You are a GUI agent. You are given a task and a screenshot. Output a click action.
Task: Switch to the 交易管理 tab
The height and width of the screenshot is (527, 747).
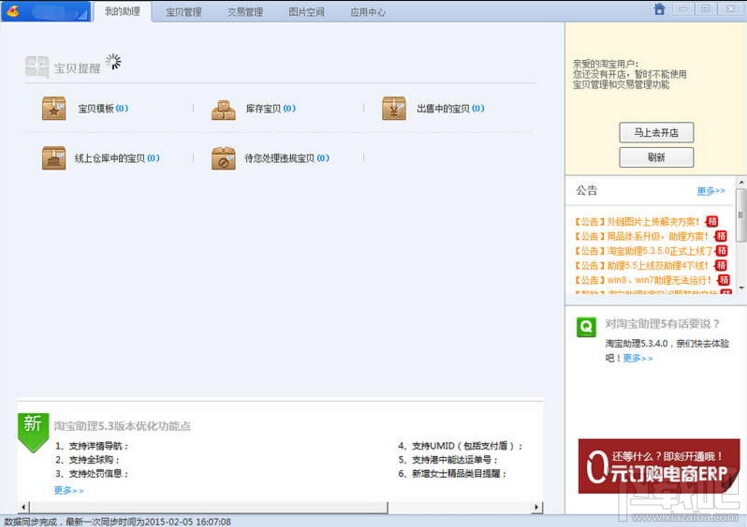pyautogui.click(x=245, y=12)
